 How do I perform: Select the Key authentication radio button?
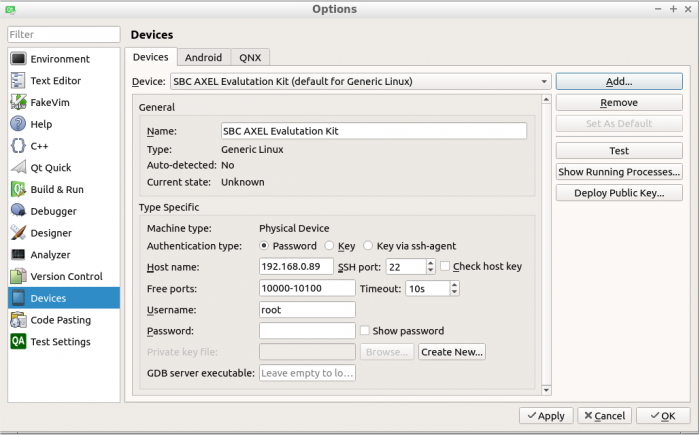coord(329,246)
